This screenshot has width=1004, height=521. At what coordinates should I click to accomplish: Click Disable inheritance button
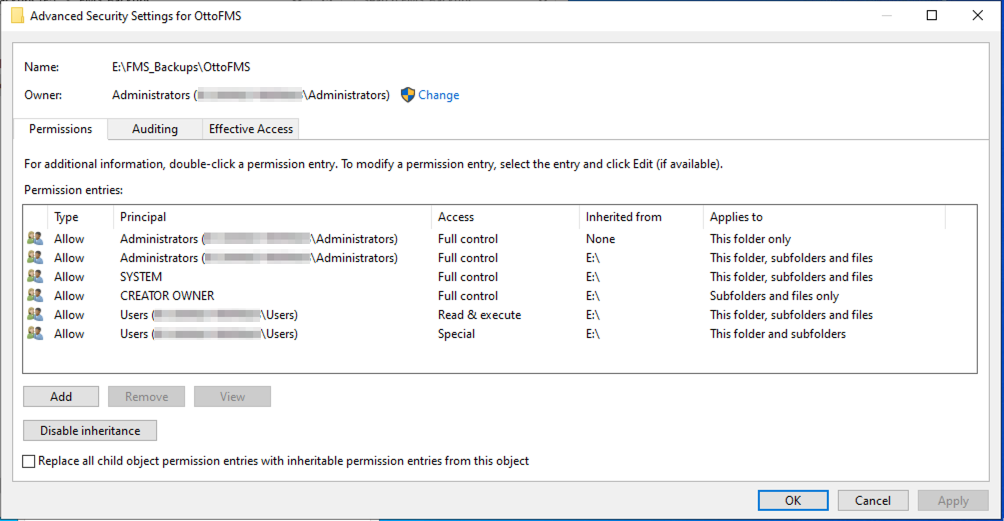coord(90,431)
